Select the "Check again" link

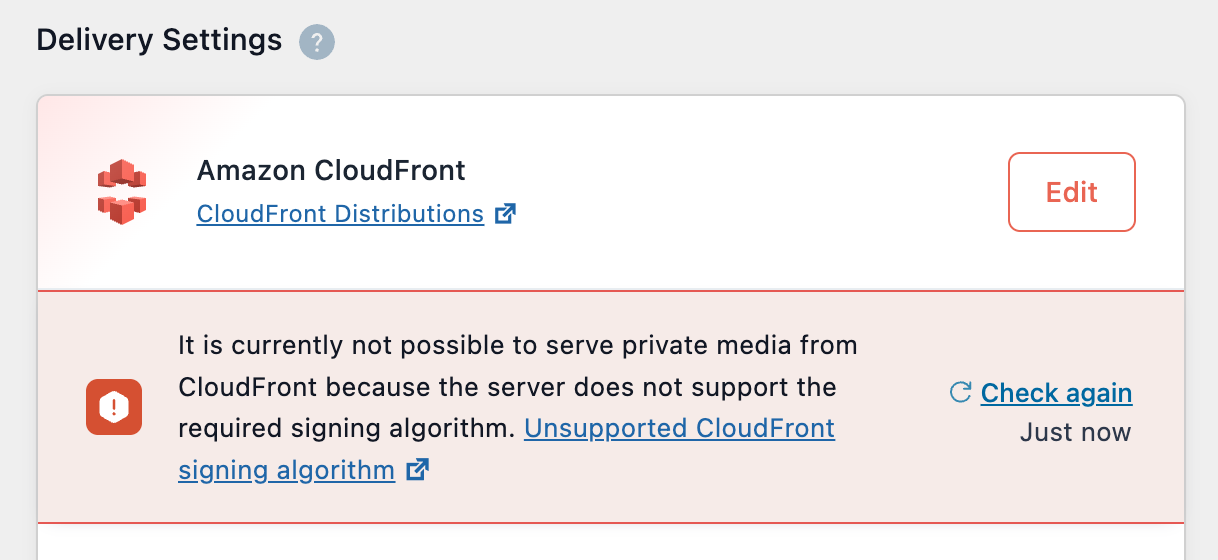pos(1056,393)
